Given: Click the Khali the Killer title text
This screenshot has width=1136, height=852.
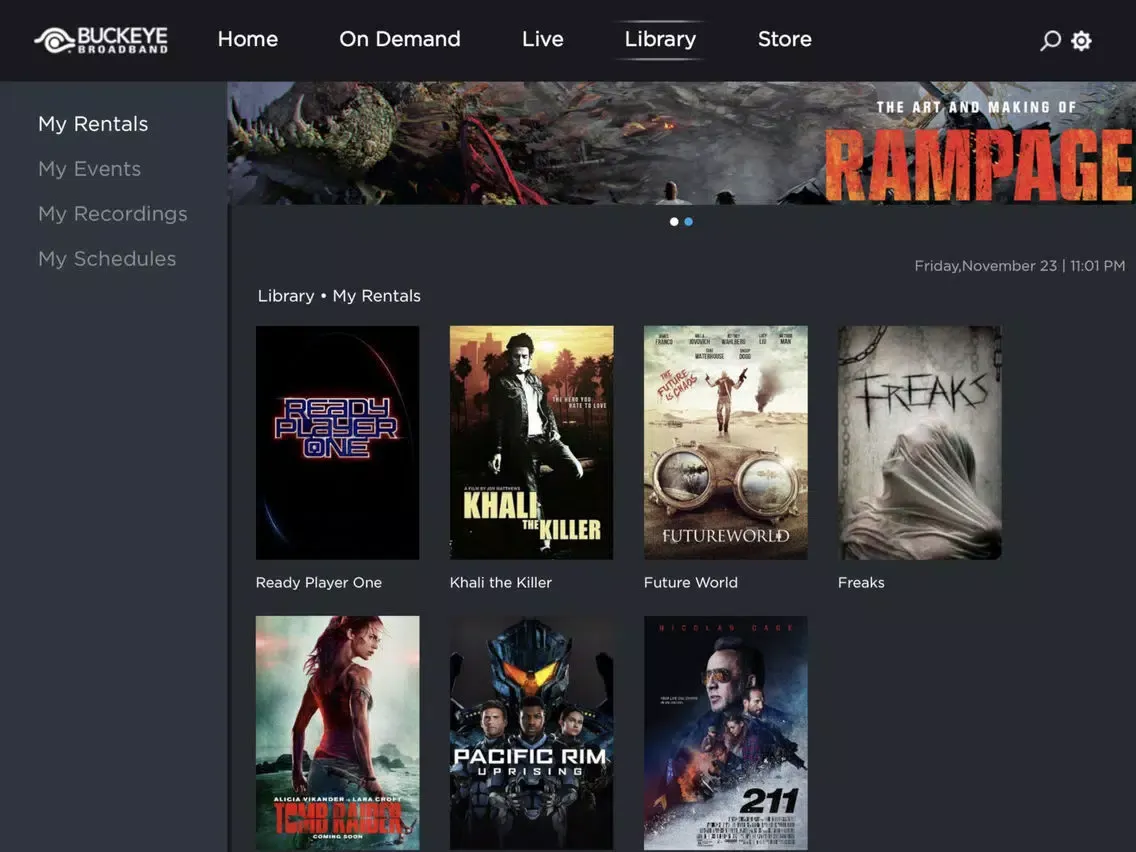Looking at the screenshot, I should 501,582.
